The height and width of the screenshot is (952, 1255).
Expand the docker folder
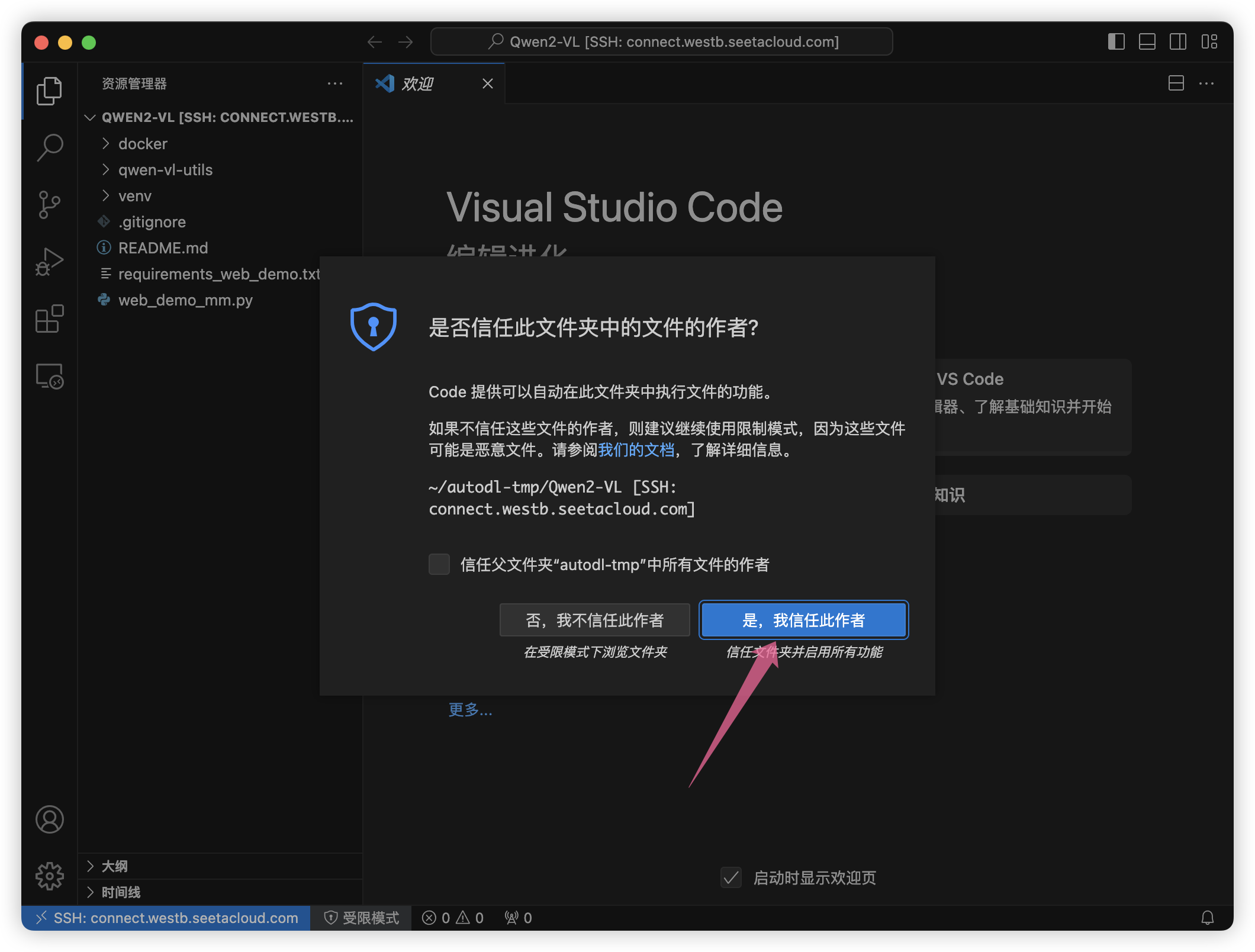(x=142, y=144)
